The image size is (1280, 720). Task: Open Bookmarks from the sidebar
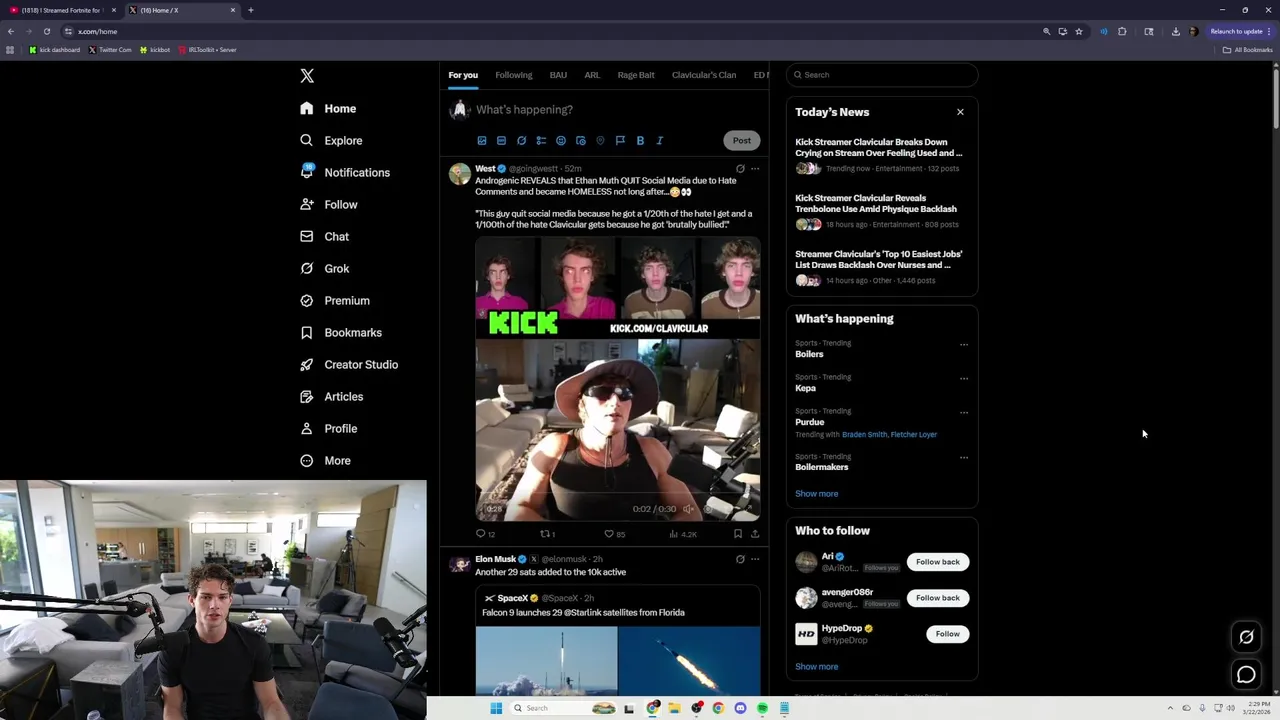341,332
